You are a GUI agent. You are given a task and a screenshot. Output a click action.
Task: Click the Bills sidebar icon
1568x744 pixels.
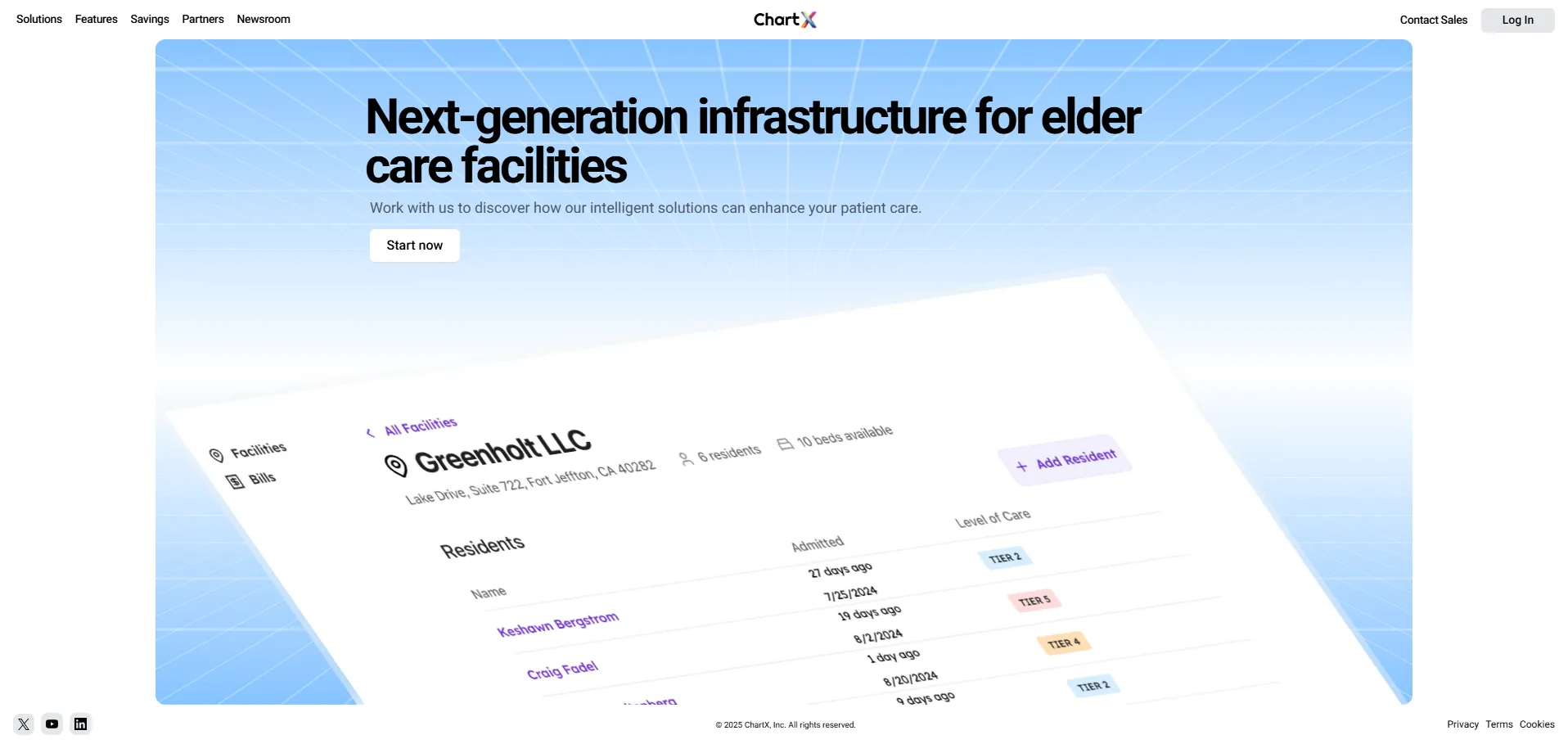236,481
